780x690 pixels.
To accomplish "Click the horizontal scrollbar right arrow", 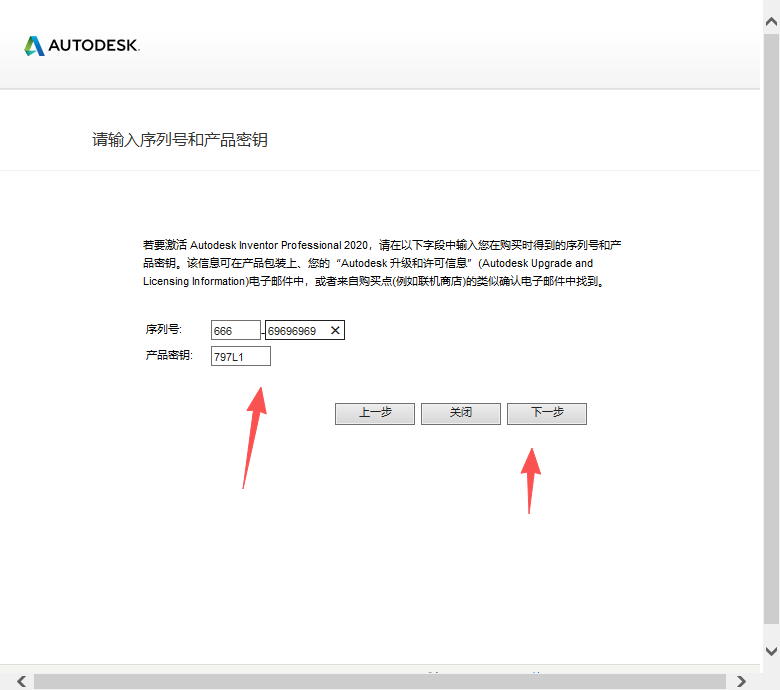I will (x=741, y=681).
